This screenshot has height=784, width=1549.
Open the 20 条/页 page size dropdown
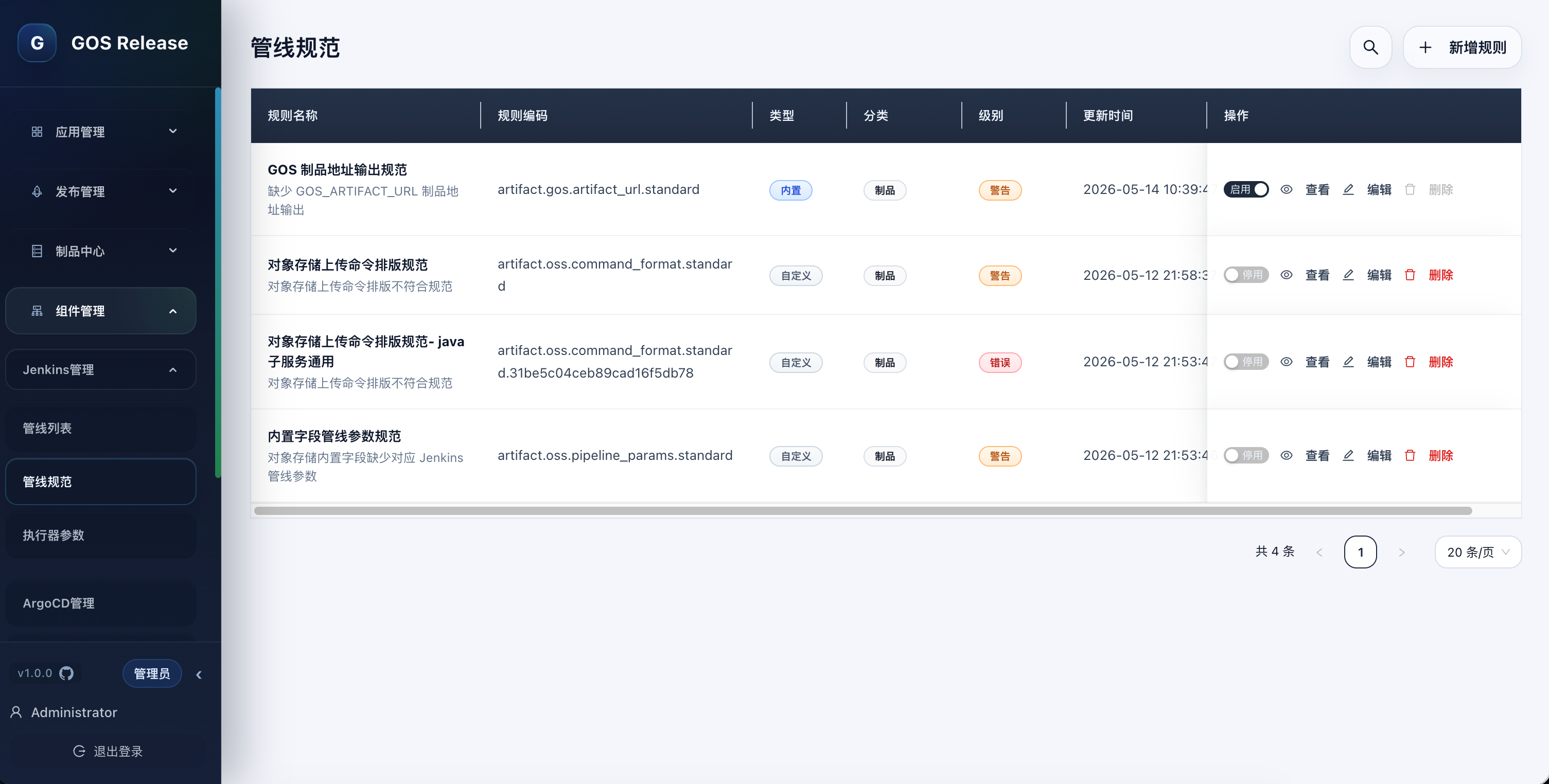[x=1478, y=552]
